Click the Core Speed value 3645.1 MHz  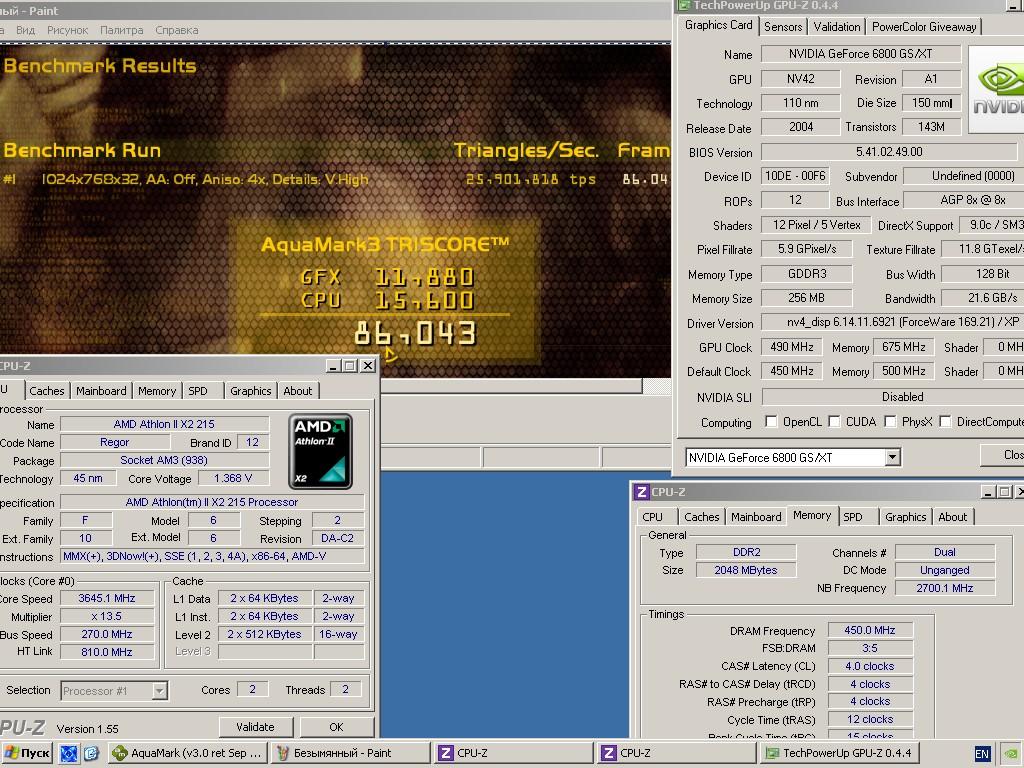[107, 598]
